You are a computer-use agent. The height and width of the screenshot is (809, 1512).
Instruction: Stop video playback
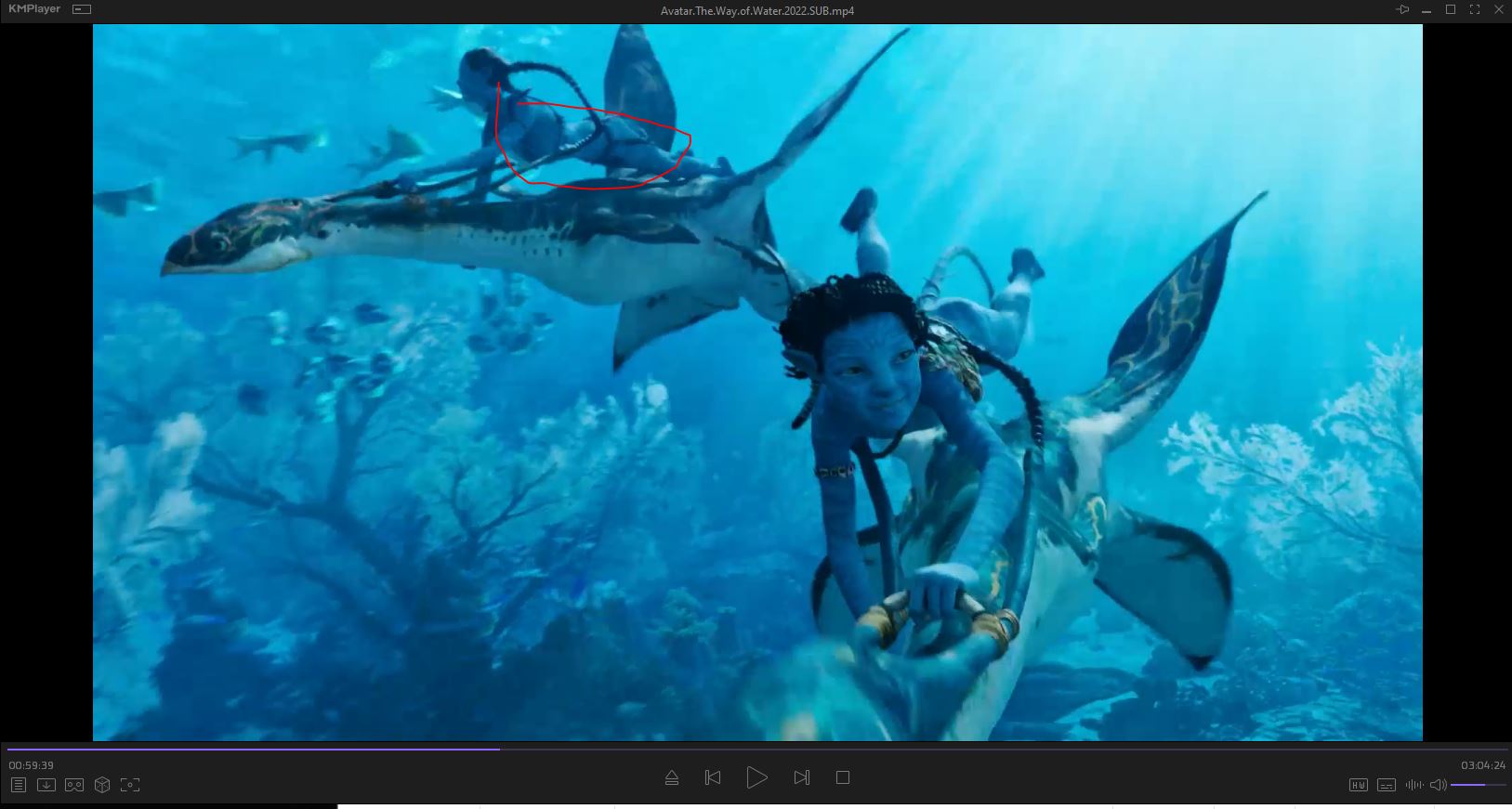coord(843,777)
